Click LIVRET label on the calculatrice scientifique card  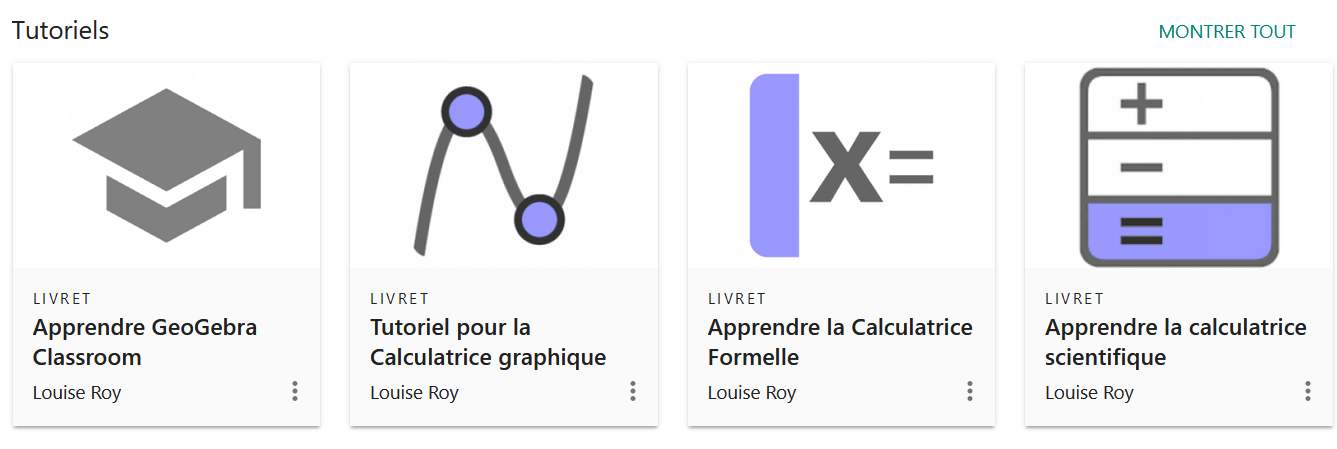tap(1074, 298)
